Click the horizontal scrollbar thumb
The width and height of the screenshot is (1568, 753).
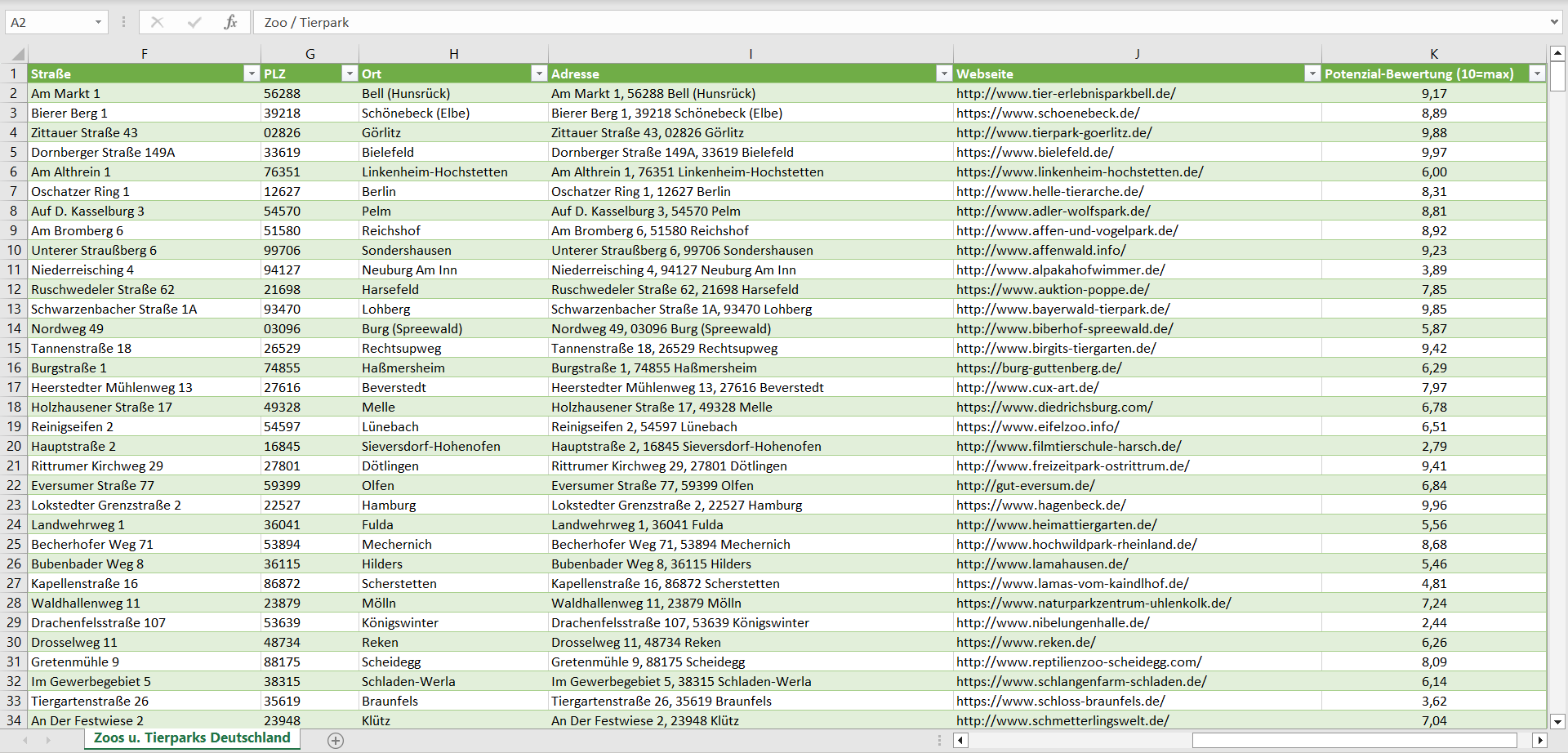pos(1354,740)
